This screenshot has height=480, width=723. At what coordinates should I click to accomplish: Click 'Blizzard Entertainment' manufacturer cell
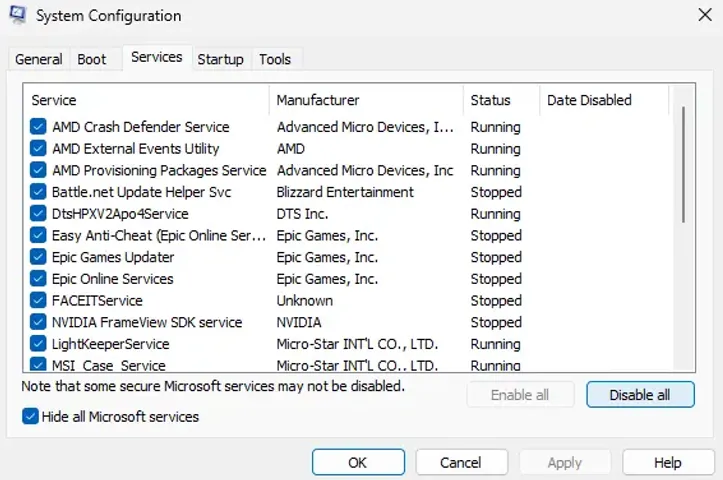[345, 192]
